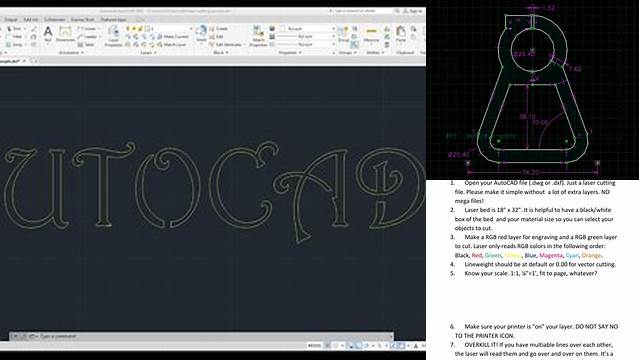Image resolution: width=639 pixels, height=360 pixels.
Task: Click the Paste clipboard icon
Action: (401, 34)
